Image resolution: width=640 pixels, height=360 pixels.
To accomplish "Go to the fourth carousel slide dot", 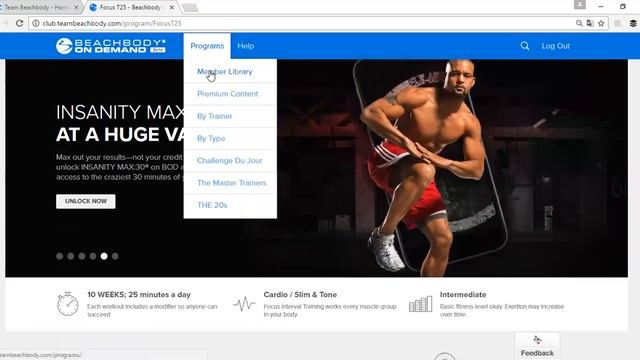I will [x=93, y=256].
